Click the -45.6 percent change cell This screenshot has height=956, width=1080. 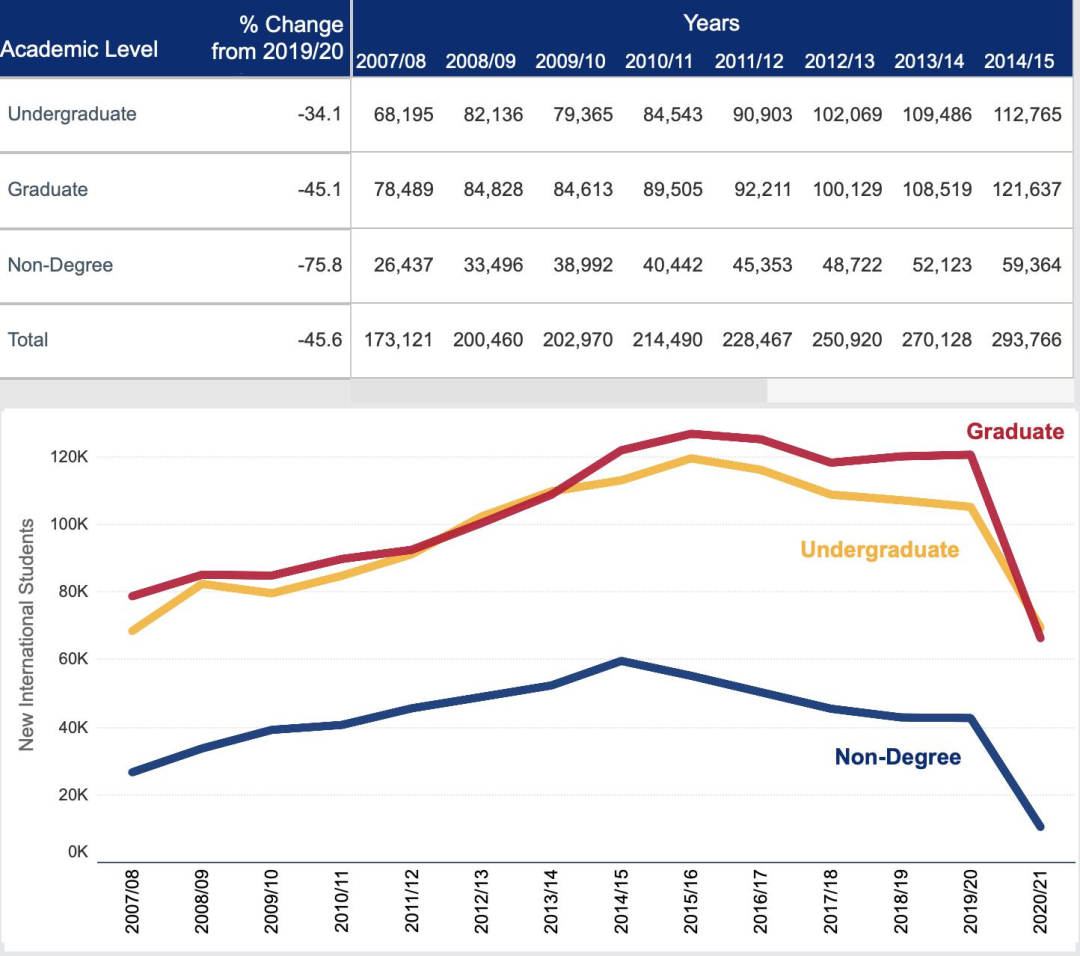point(320,340)
